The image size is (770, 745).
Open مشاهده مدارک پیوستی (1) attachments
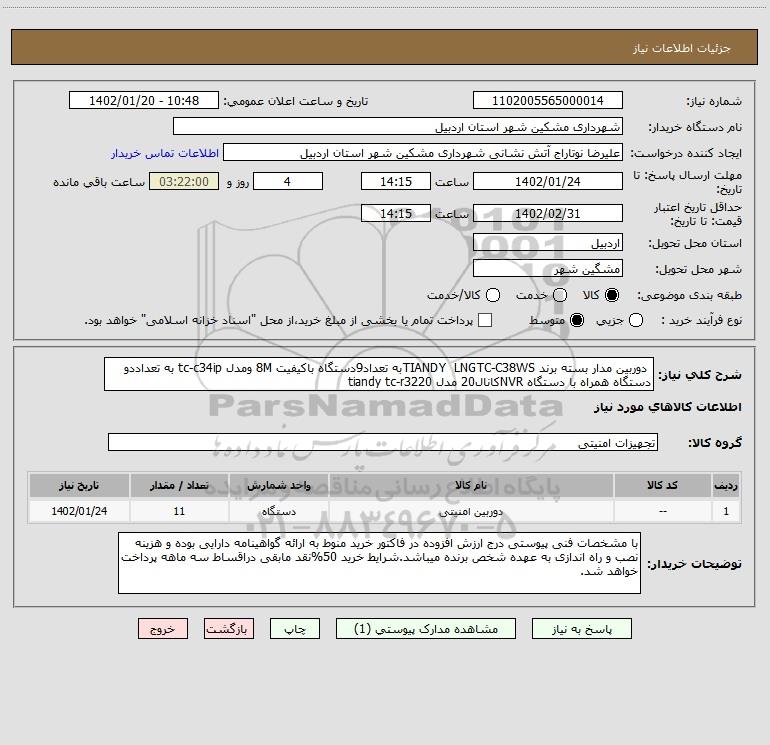[x=426, y=629]
